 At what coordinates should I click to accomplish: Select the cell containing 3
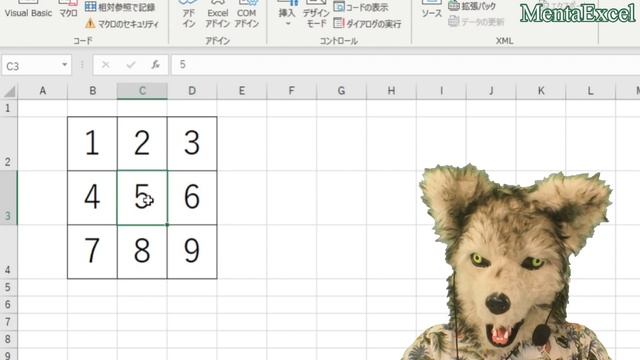192,144
